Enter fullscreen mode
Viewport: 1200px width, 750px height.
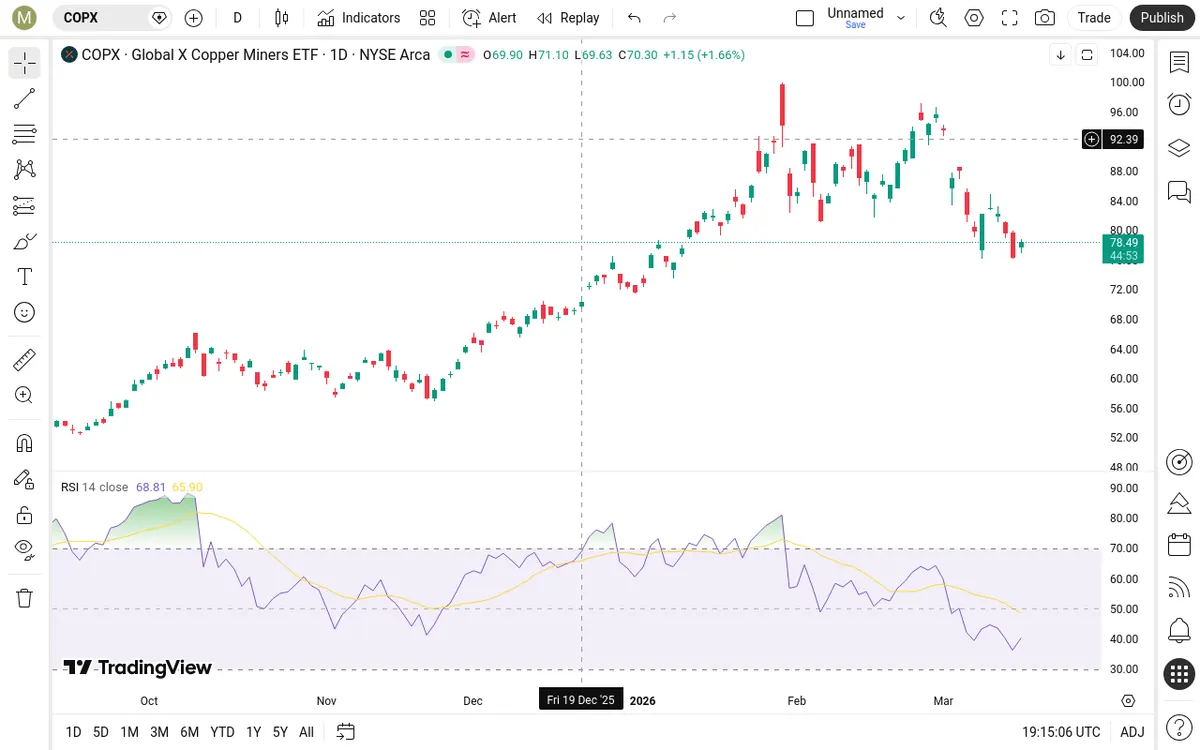[1010, 17]
